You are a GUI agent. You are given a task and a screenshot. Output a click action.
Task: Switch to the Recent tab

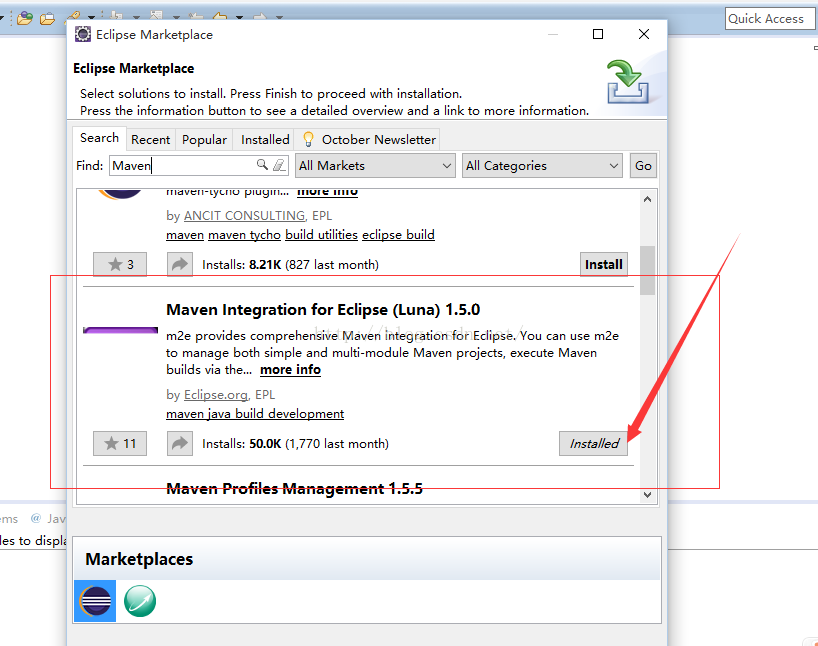150,140
